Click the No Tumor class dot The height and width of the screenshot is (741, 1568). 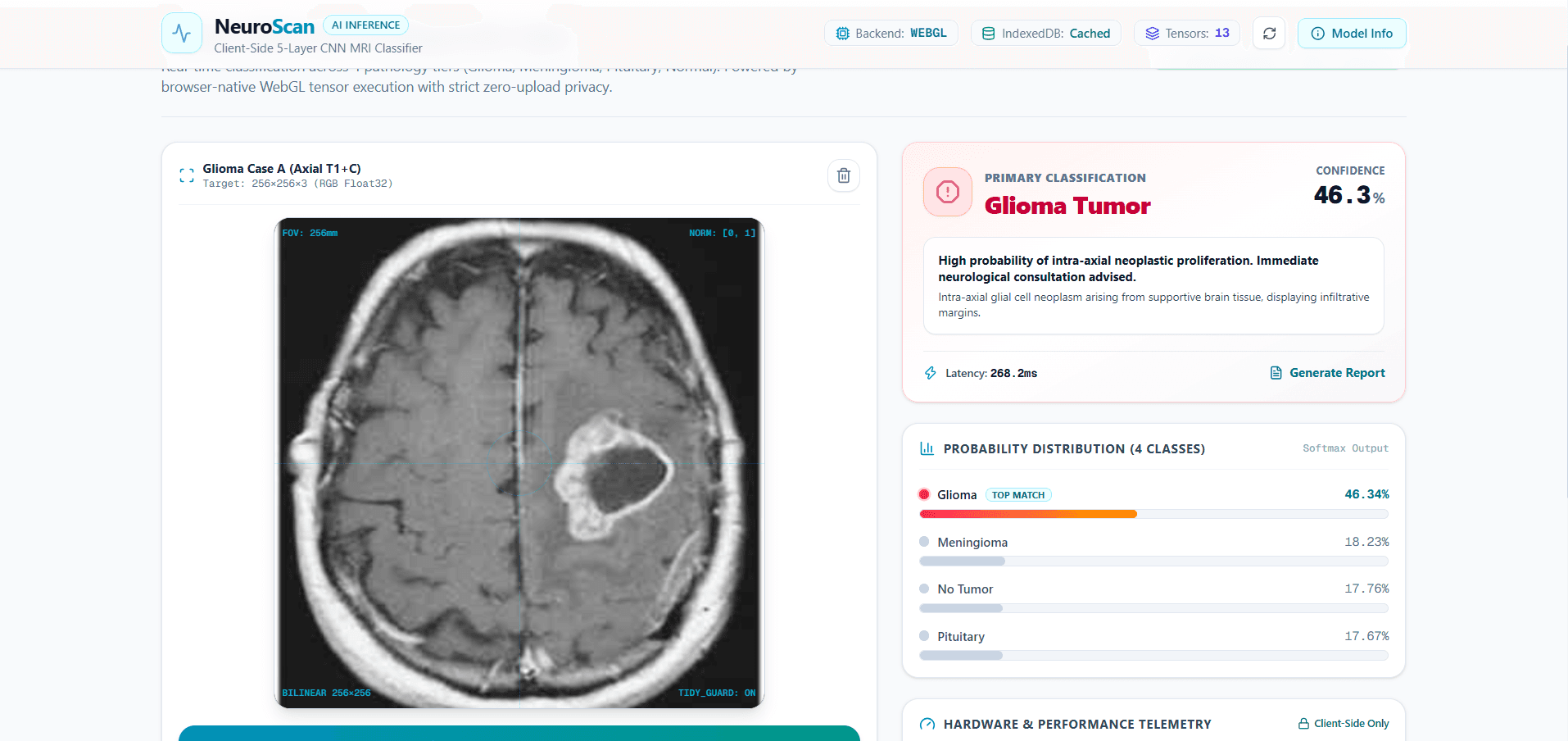click(924, 589)
